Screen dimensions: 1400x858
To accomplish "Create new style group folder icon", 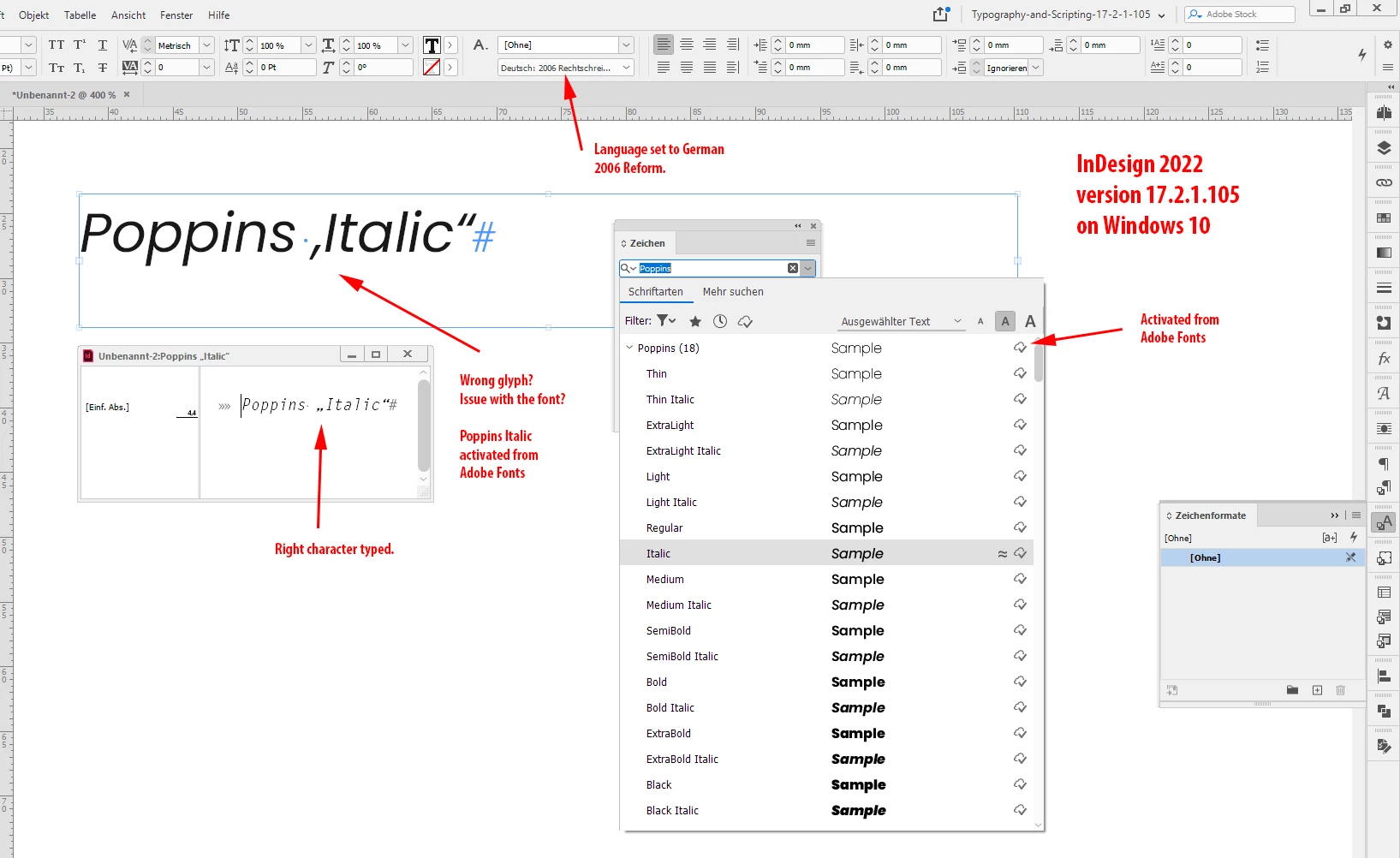I will pyautogui.click(x=1292, y=690).
